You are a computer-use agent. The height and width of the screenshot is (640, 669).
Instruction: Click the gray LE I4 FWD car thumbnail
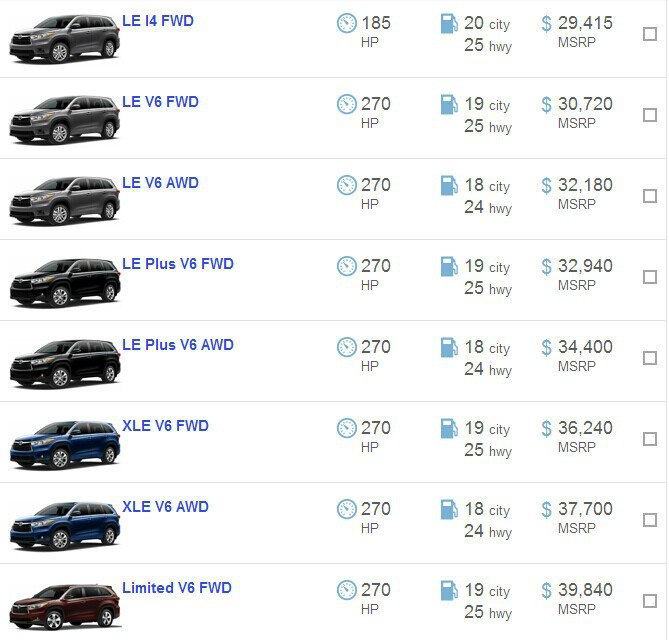tap(64, 38)
